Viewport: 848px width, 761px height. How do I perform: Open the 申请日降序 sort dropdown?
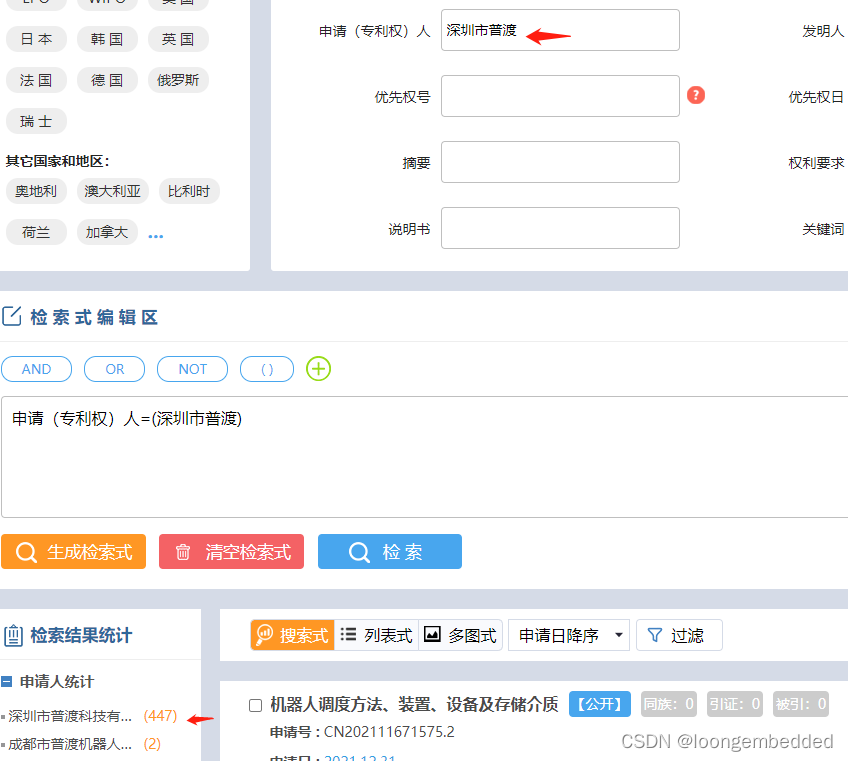point(569,635)
